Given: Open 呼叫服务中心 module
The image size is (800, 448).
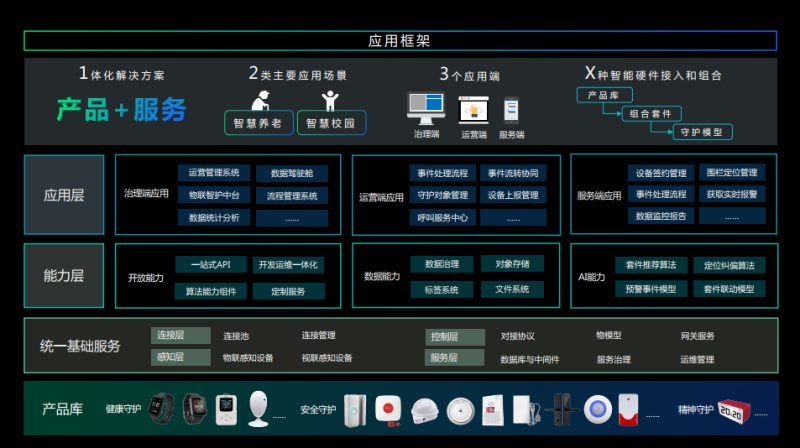Looking at the screenshot, I should (441, 217).
